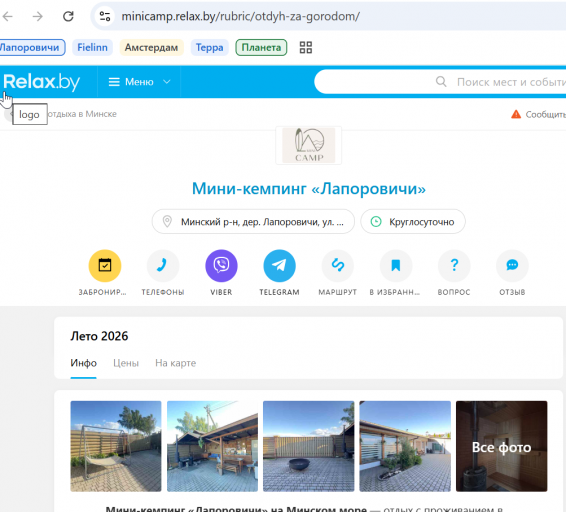Screen dimensions: 566x512
Task: Click the browser back arrow
Action: click(7, 16)
